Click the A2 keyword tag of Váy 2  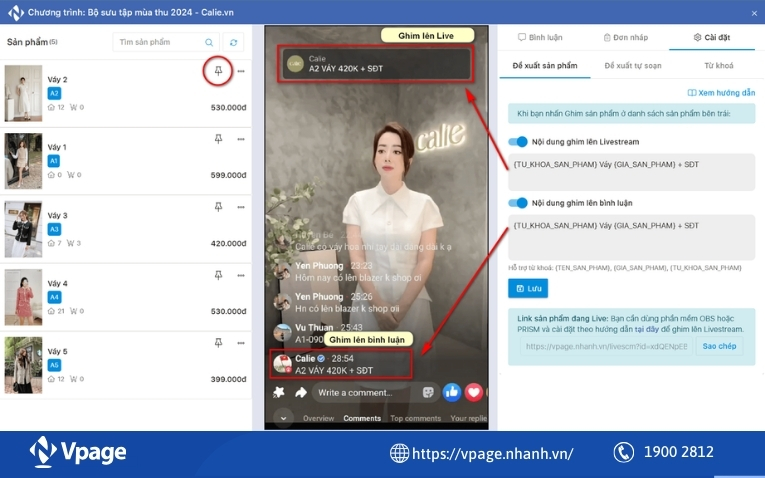pos(54,93)
